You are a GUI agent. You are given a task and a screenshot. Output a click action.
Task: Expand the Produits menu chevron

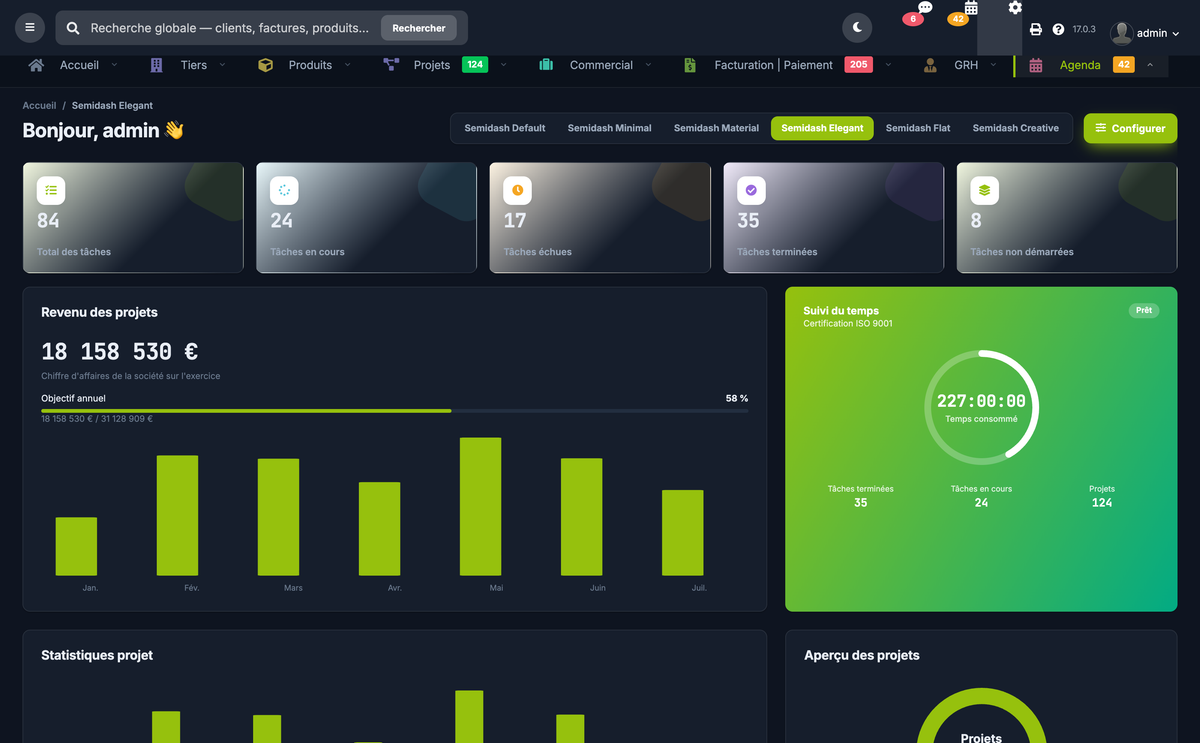347,65
